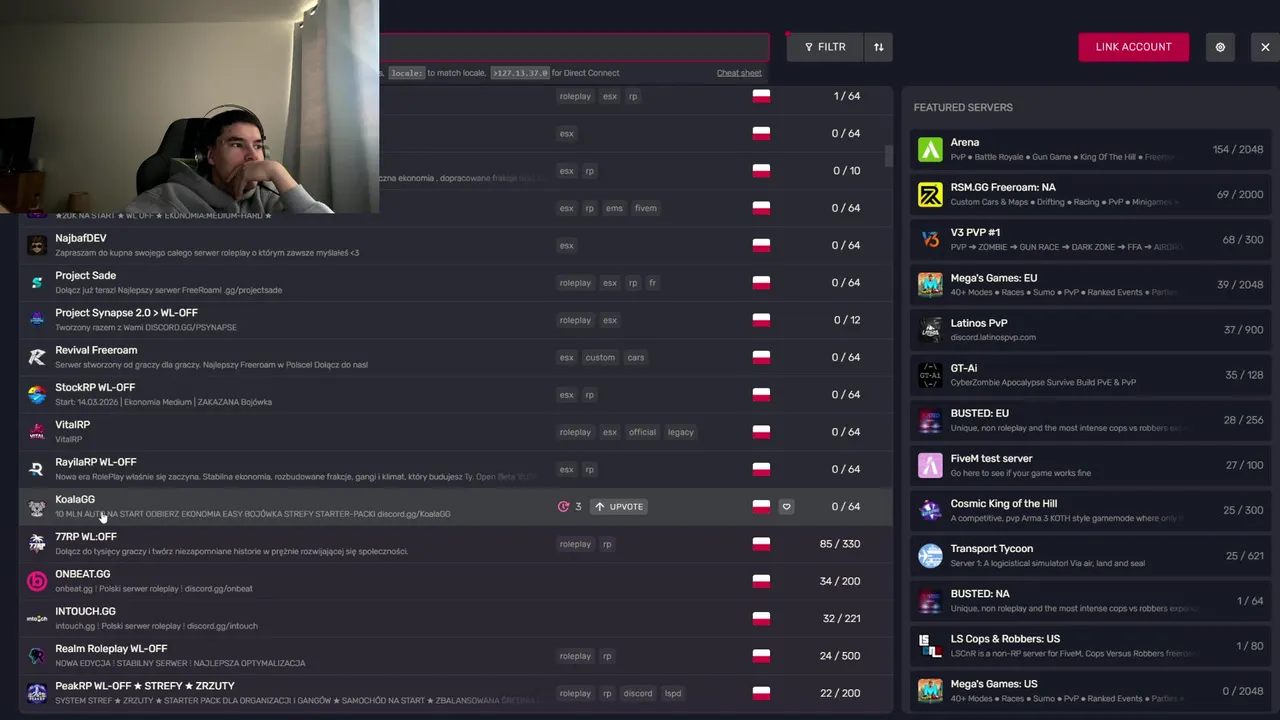Select StockRP WL-OFF server name
Viewport: 1280px width, 720px height.
95,387
